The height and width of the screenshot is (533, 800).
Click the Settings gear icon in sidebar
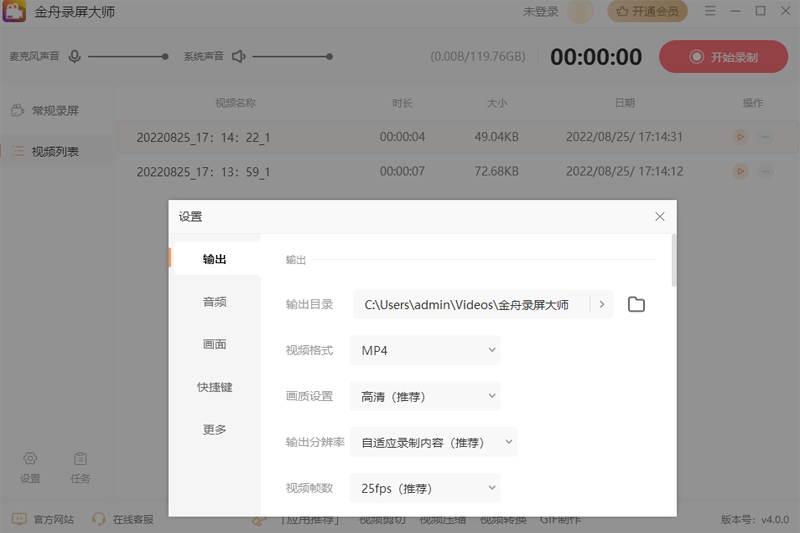30,459
